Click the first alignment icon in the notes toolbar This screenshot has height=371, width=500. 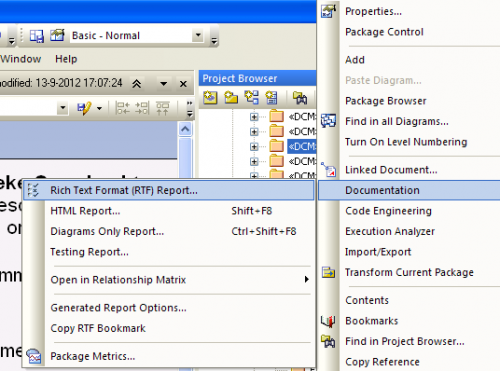coord(122,108)
